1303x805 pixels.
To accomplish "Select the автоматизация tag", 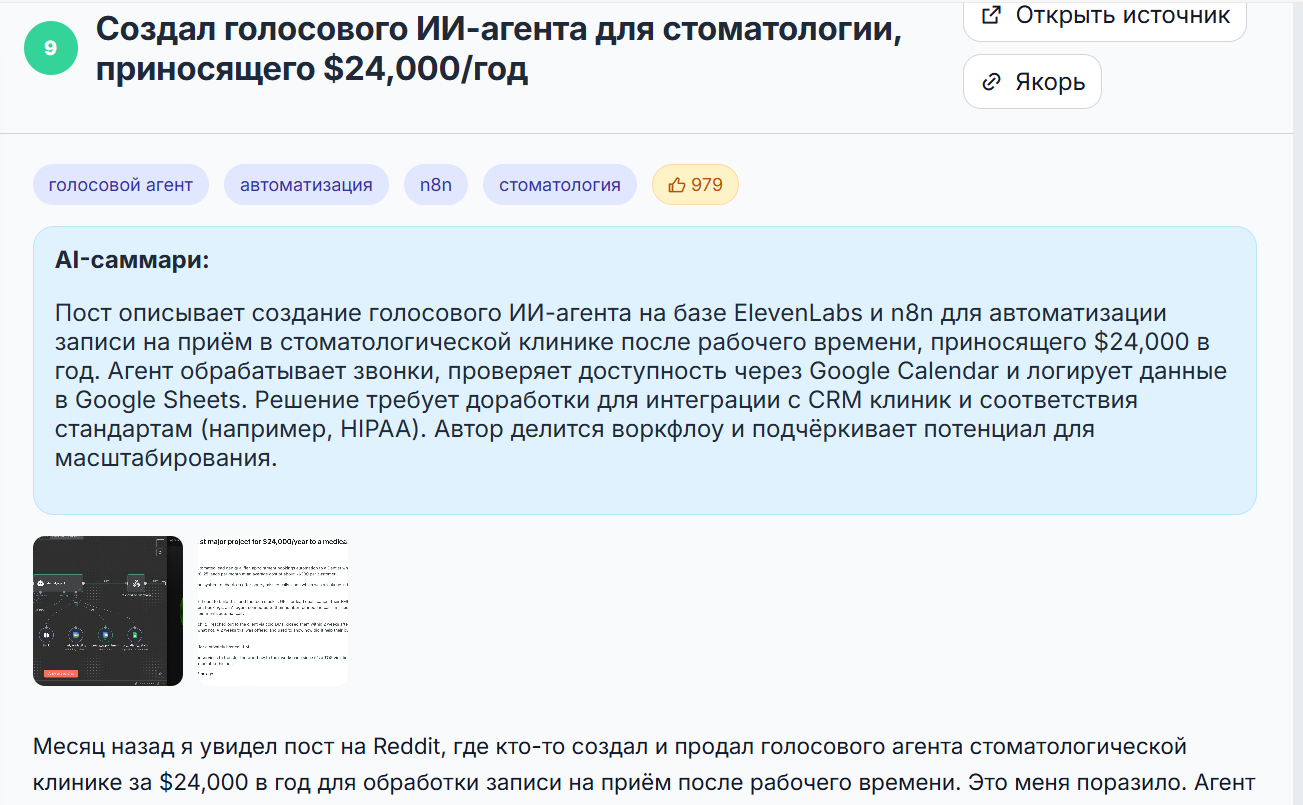I will [306, 185].
